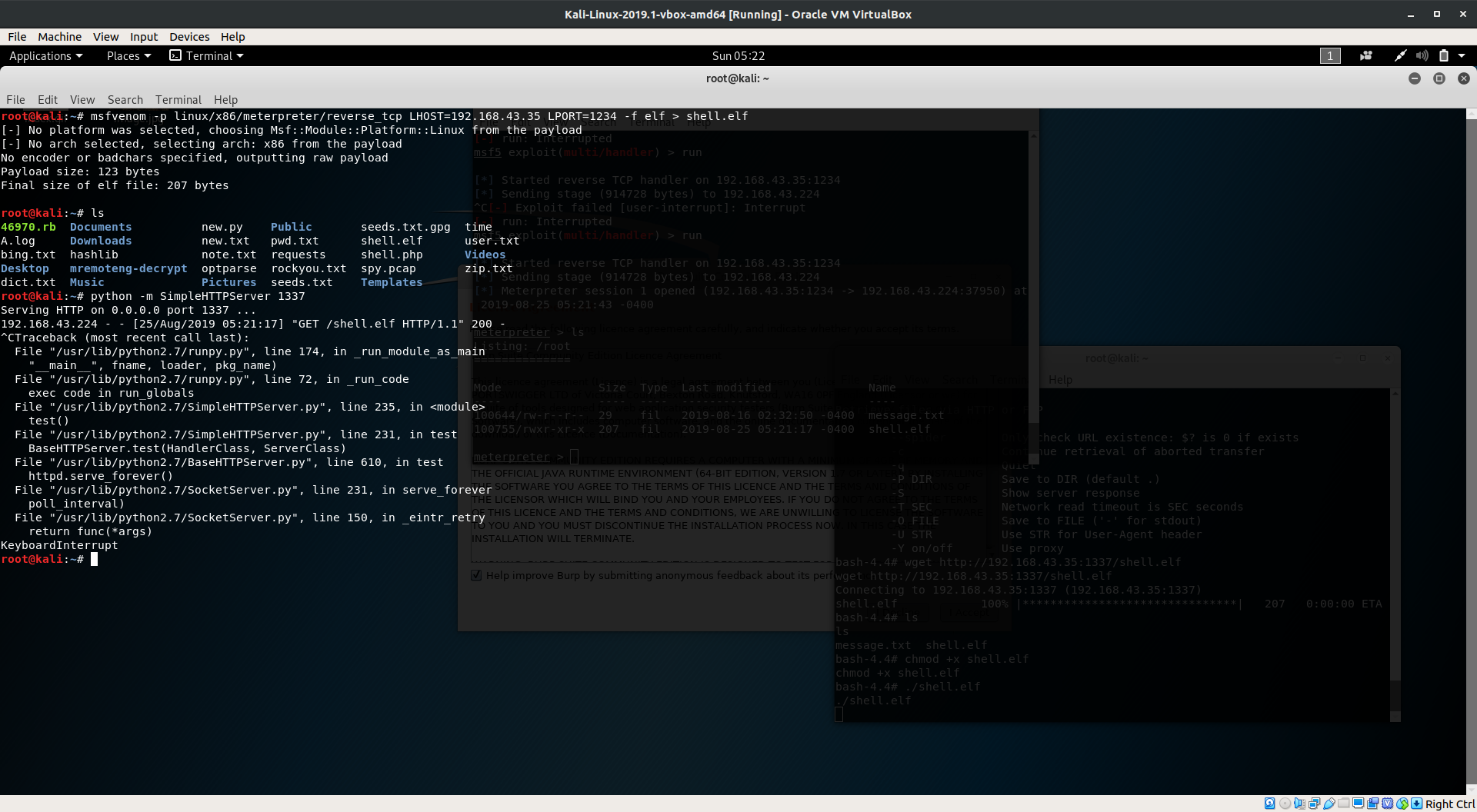Click './shell.elf' line in background terminal
The width and height of the screenshot is (1477, 812).
point(873,701)
